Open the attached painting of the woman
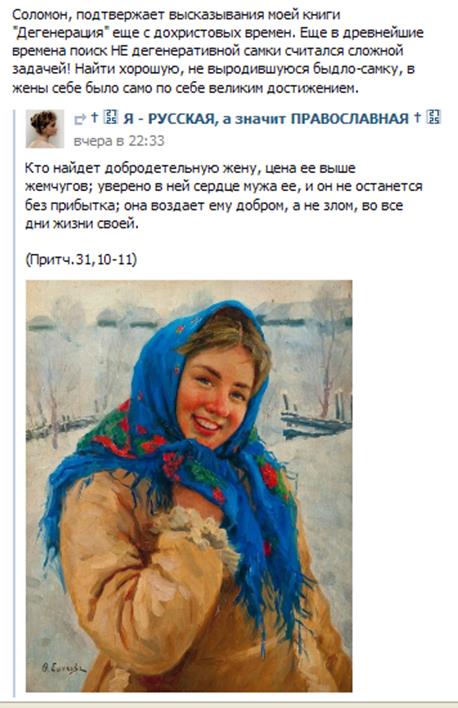This screenshot has width=458, height=708. click(189, 486)
